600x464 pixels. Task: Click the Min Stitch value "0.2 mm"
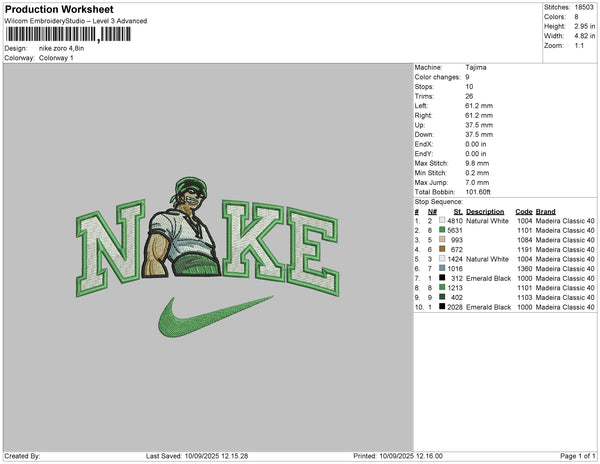click(x=477, y=173)
